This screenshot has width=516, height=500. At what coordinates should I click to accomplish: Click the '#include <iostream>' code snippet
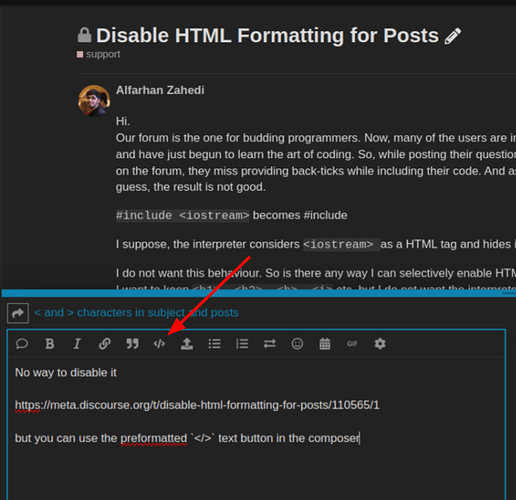[182, 215]
